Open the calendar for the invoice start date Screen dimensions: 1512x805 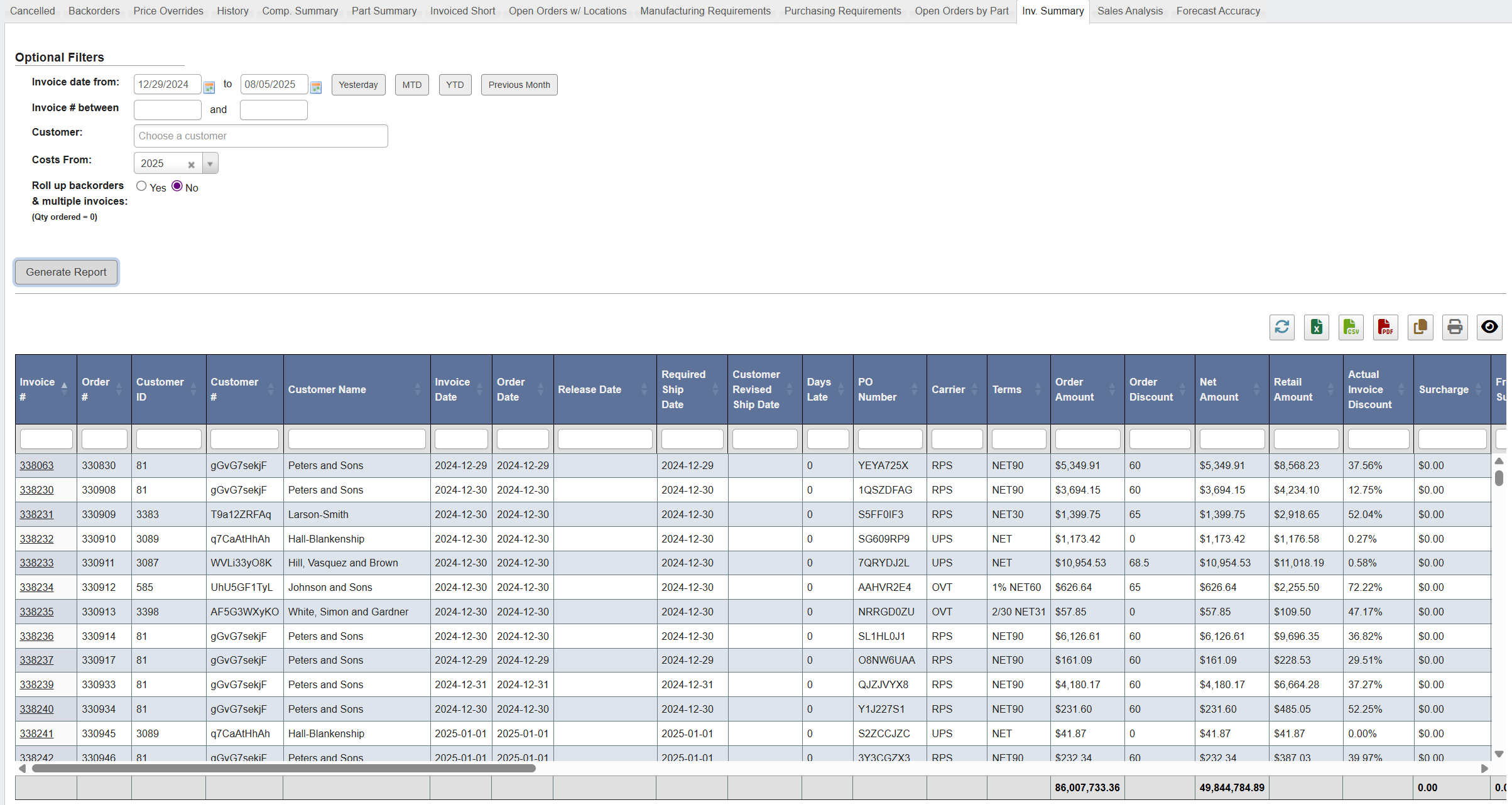click(x=209, y=87)
